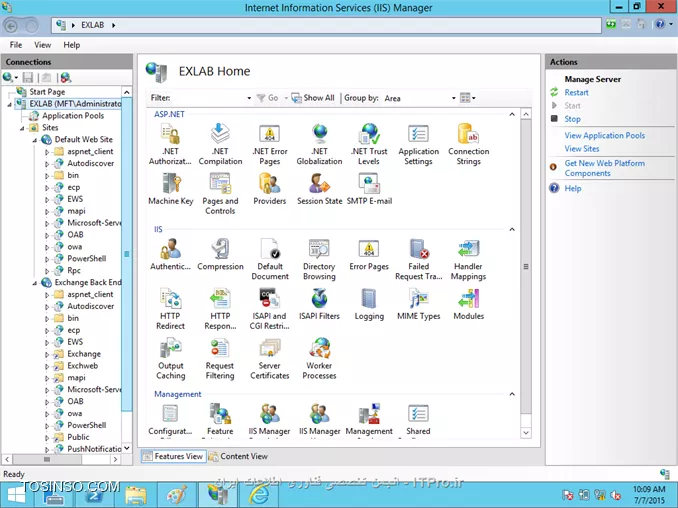678x508 pixels.
Task: Click Restart in Actions pane
Action: [x=576, y=93]
